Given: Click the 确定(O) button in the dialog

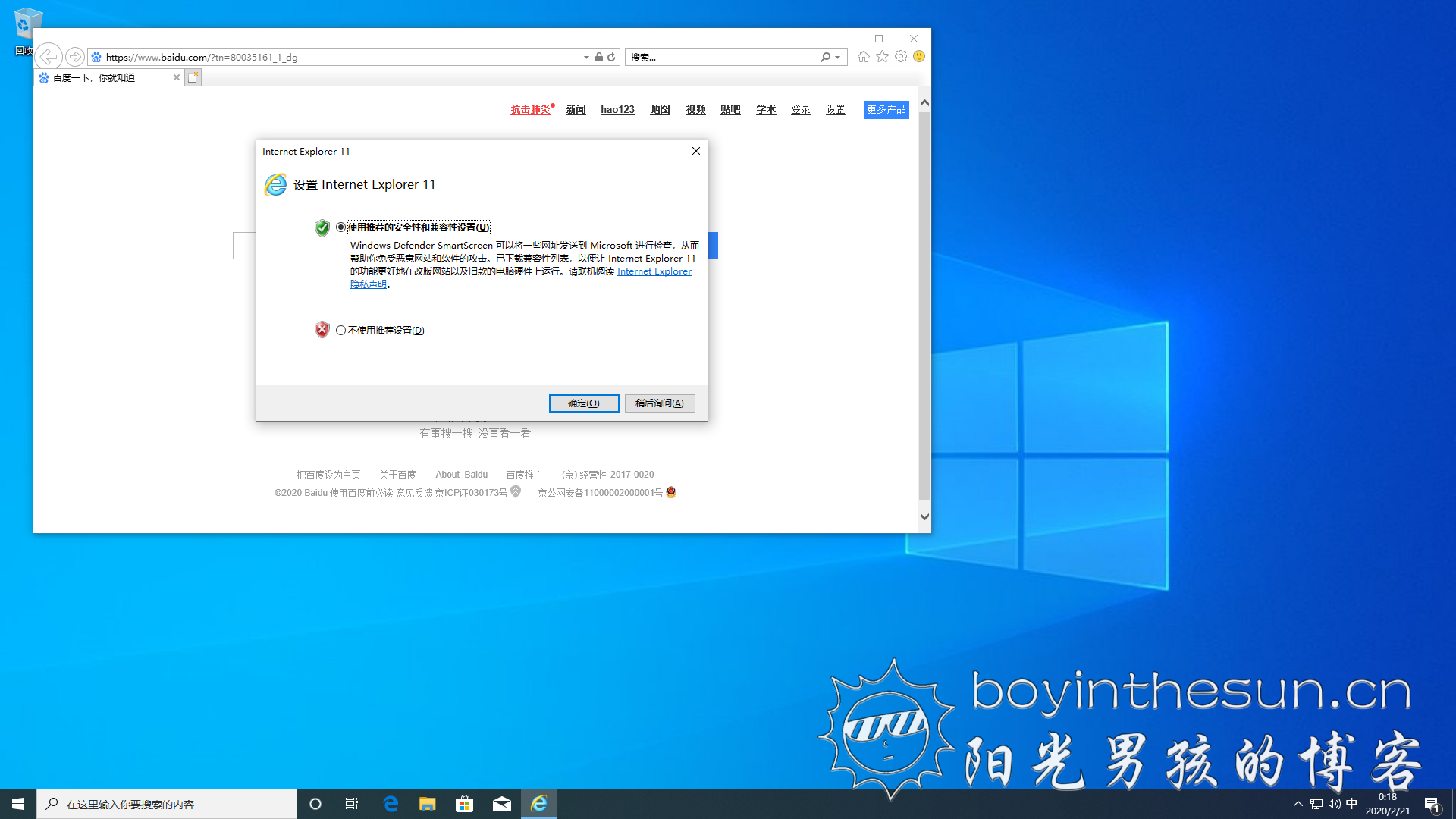Looking at the screenshot, I should tap(584, 403).
